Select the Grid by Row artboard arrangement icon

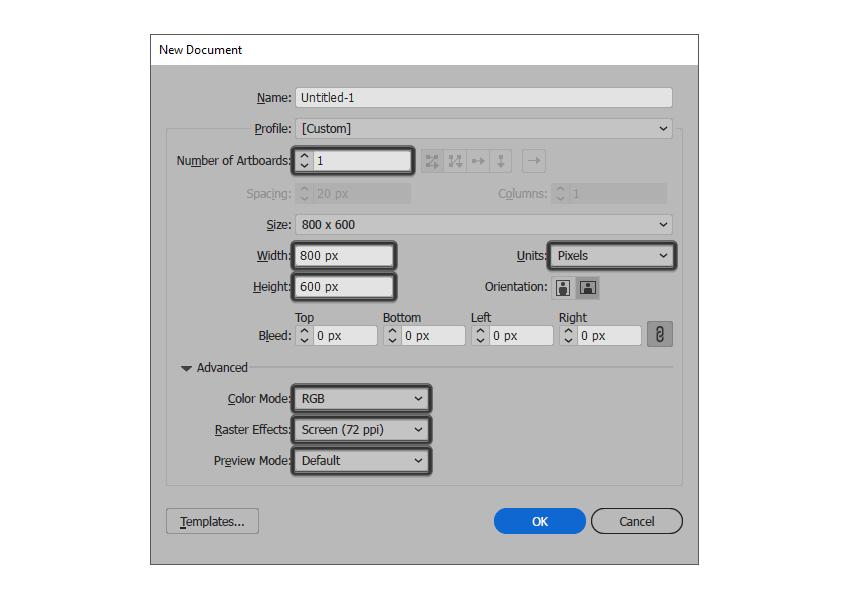[x=432, y=161]
